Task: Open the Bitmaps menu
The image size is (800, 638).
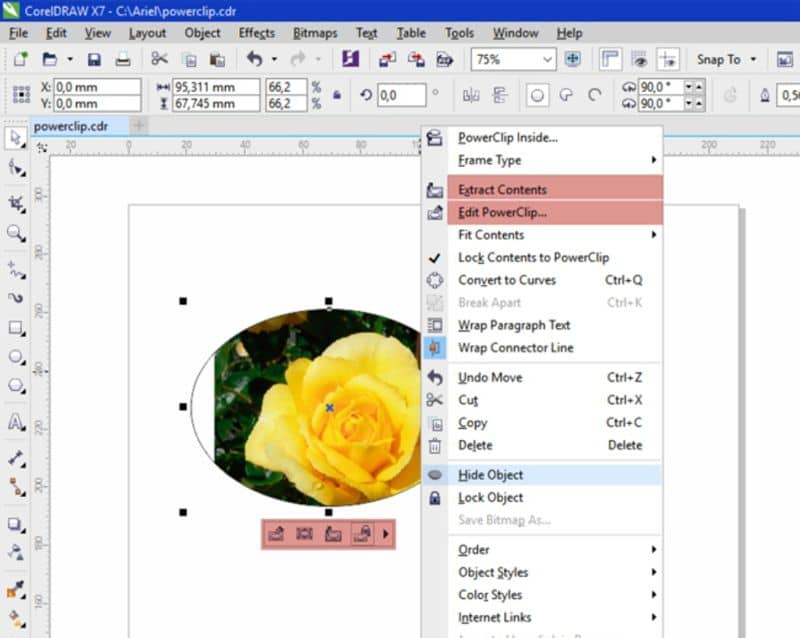Action: [315, 33]
